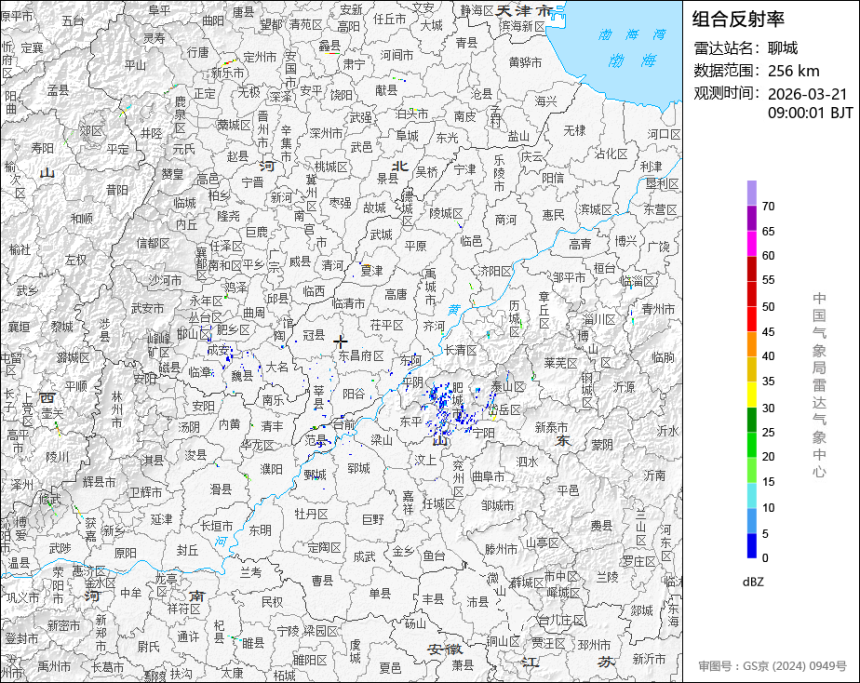This screenshot has height=683, width=860.
Task: Click the 安徽 province label
Action: pyautogui.click(x=445, y=650)
